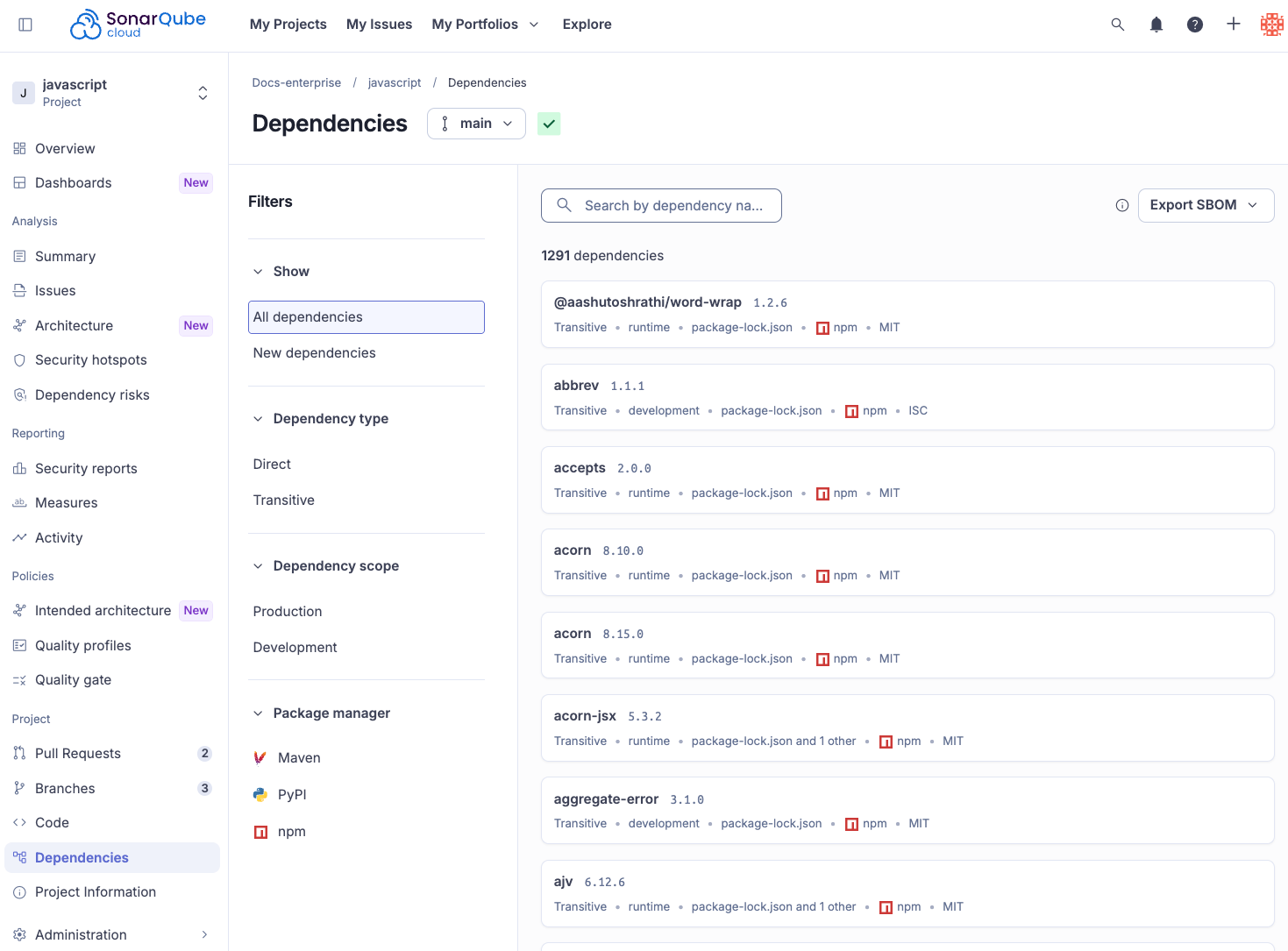
Task: Open the Dependencies sidebar item
Action: 112,858
